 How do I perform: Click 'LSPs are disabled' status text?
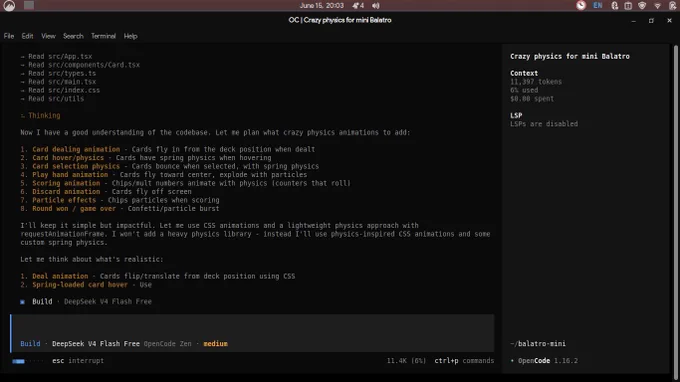544,124
